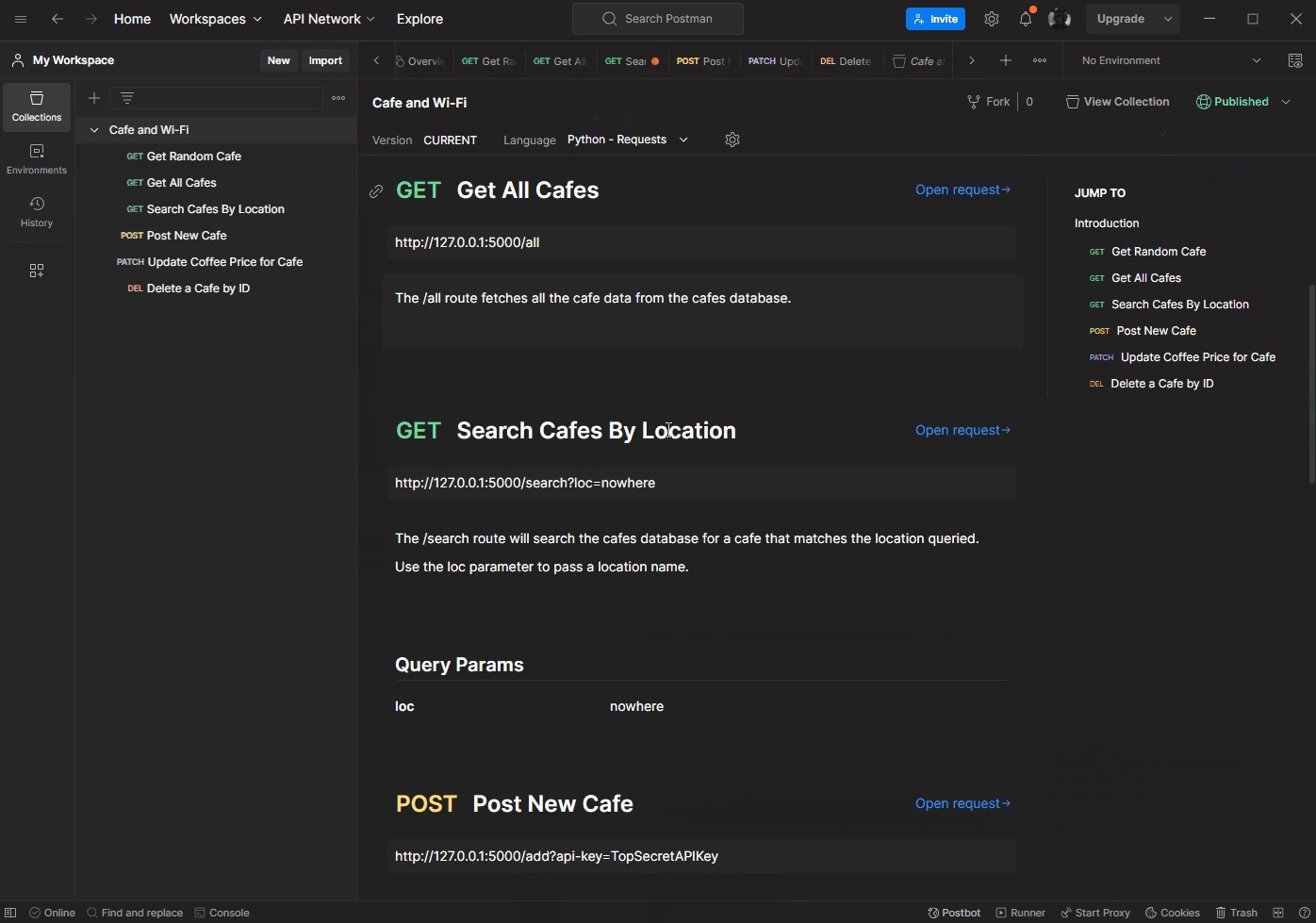The image size is (1316, 923).
Task: Click View Collection
Action: click(x=1117, y=102)
